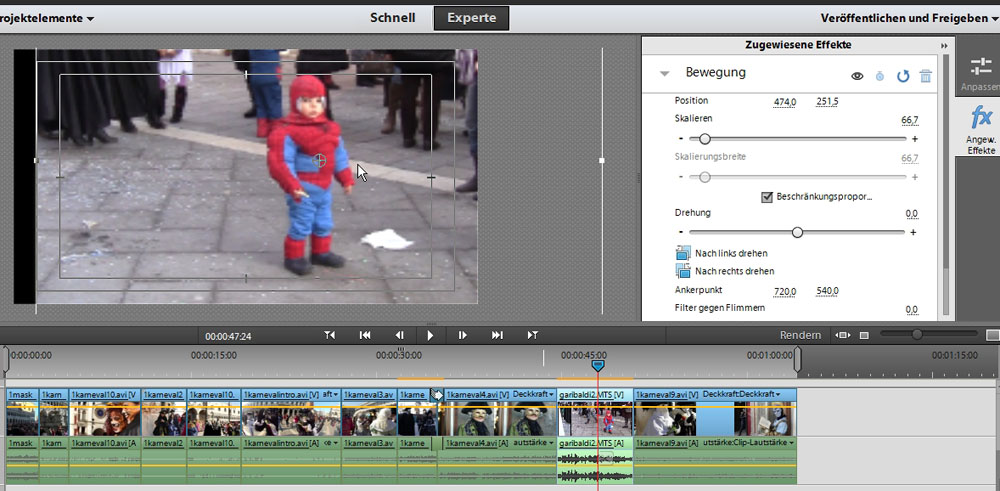Select the 1karnevalintro.avi [V] clip thumbnail
This screenshot has height=491, width=1000.
tap(291, 418)
